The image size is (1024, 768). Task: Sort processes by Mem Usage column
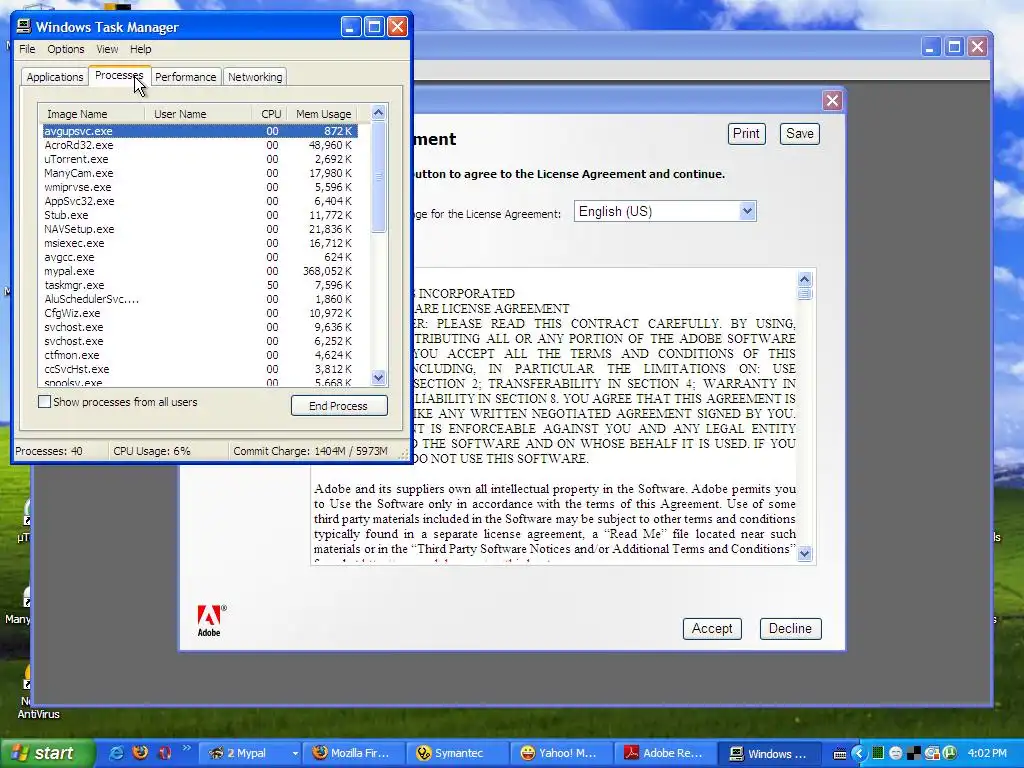pyautogui.click(x=323, y=114)
